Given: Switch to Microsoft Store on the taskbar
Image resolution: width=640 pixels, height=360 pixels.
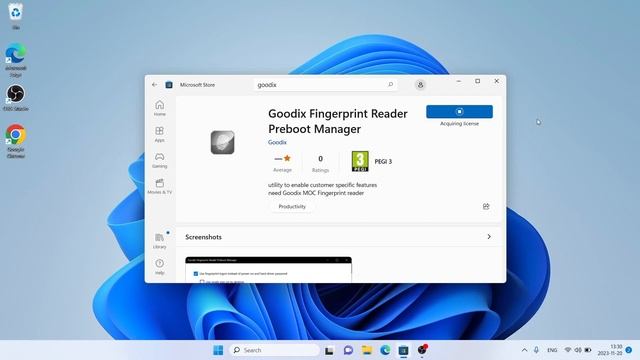Looking at the screenshot, I should tap(404, 350).
